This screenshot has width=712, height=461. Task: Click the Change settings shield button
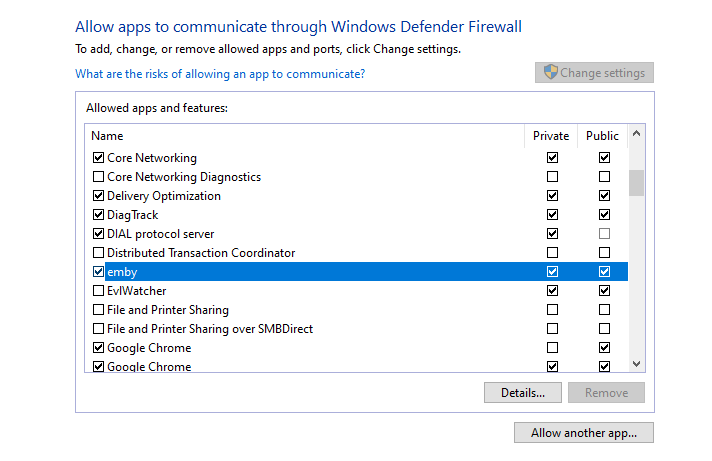(x=594, y=73)
